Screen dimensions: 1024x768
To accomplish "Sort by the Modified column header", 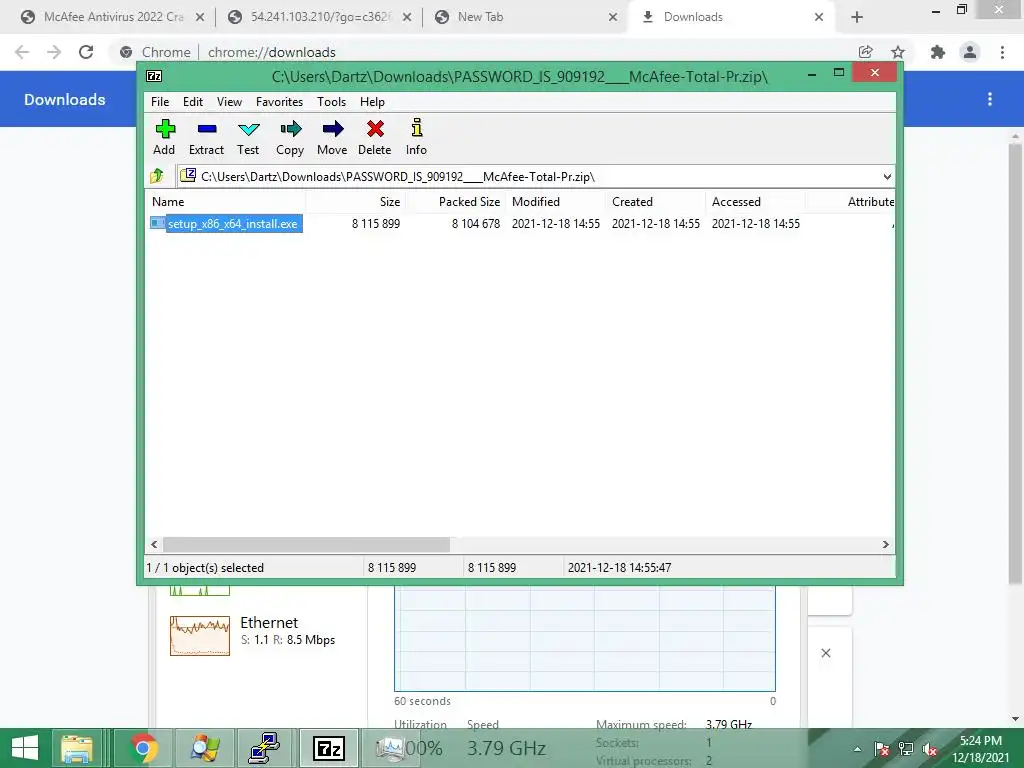I will 556,202.
